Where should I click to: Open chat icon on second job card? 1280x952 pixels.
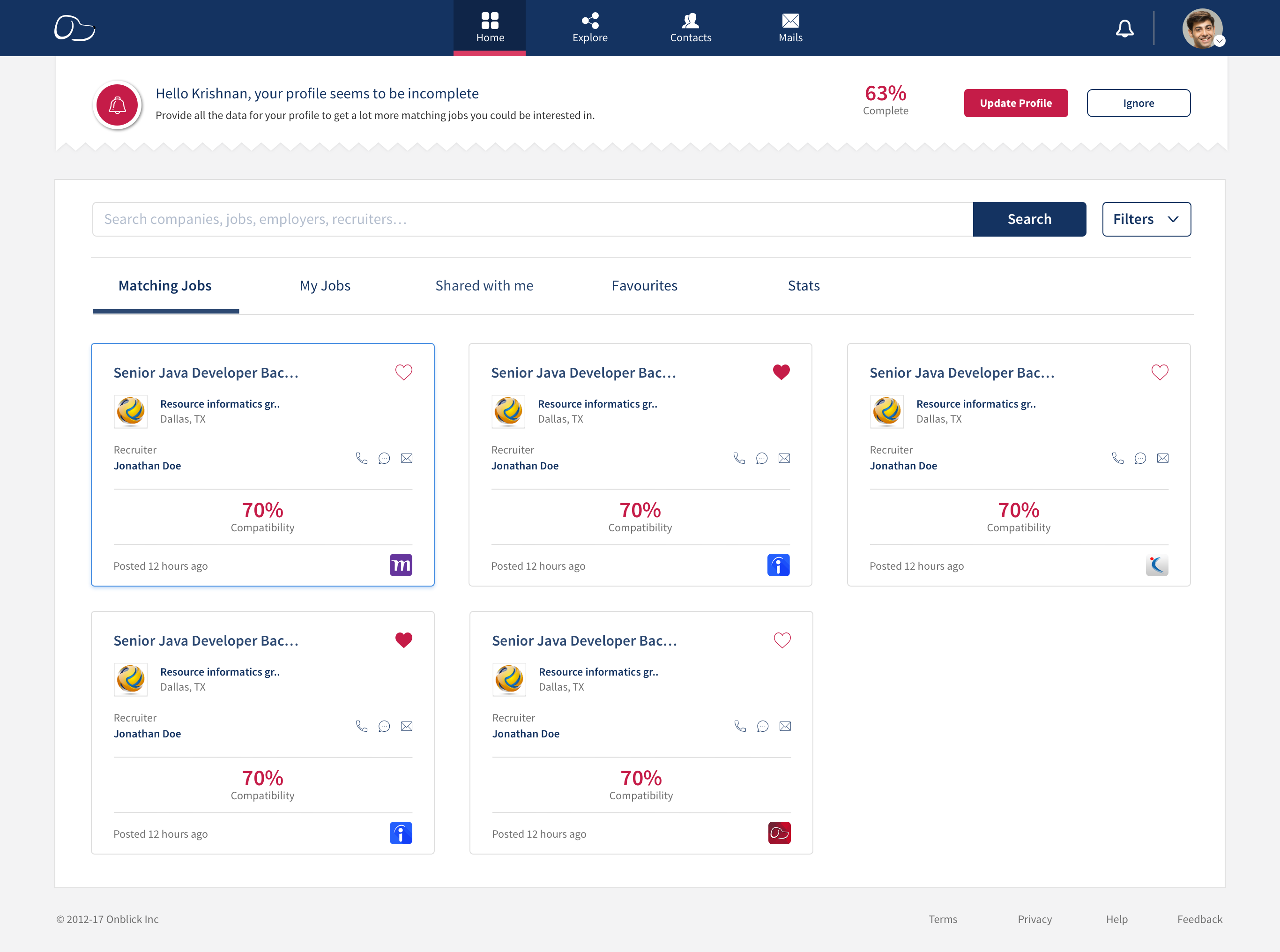tap(761, 458)
